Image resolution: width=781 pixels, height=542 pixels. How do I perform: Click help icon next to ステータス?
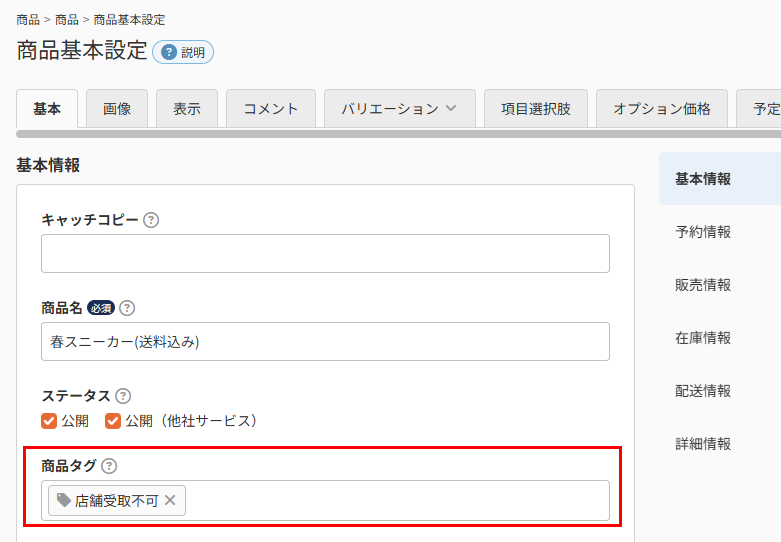pyautogui.click(x=123, y=396)
